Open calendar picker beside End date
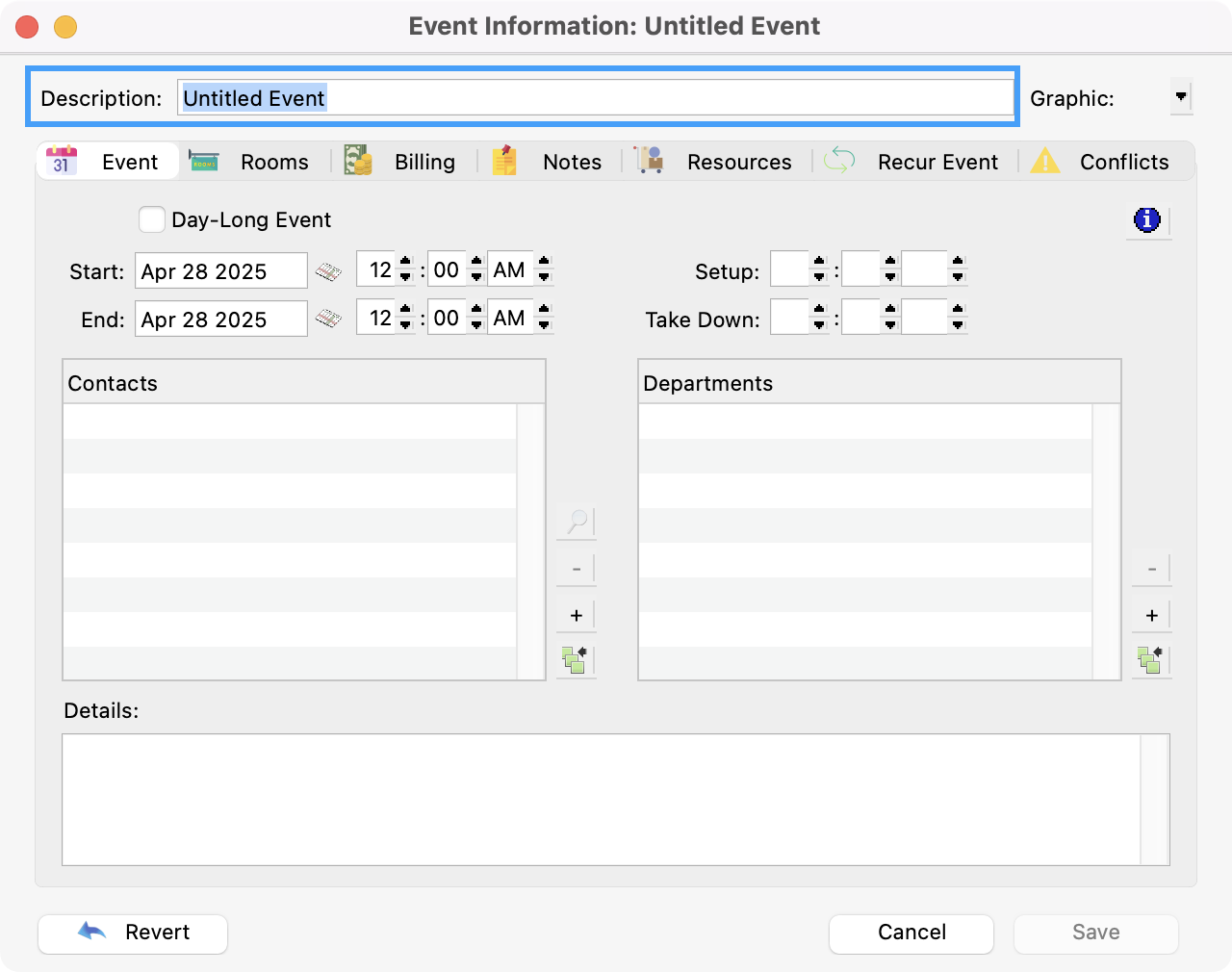 [328, 320]
